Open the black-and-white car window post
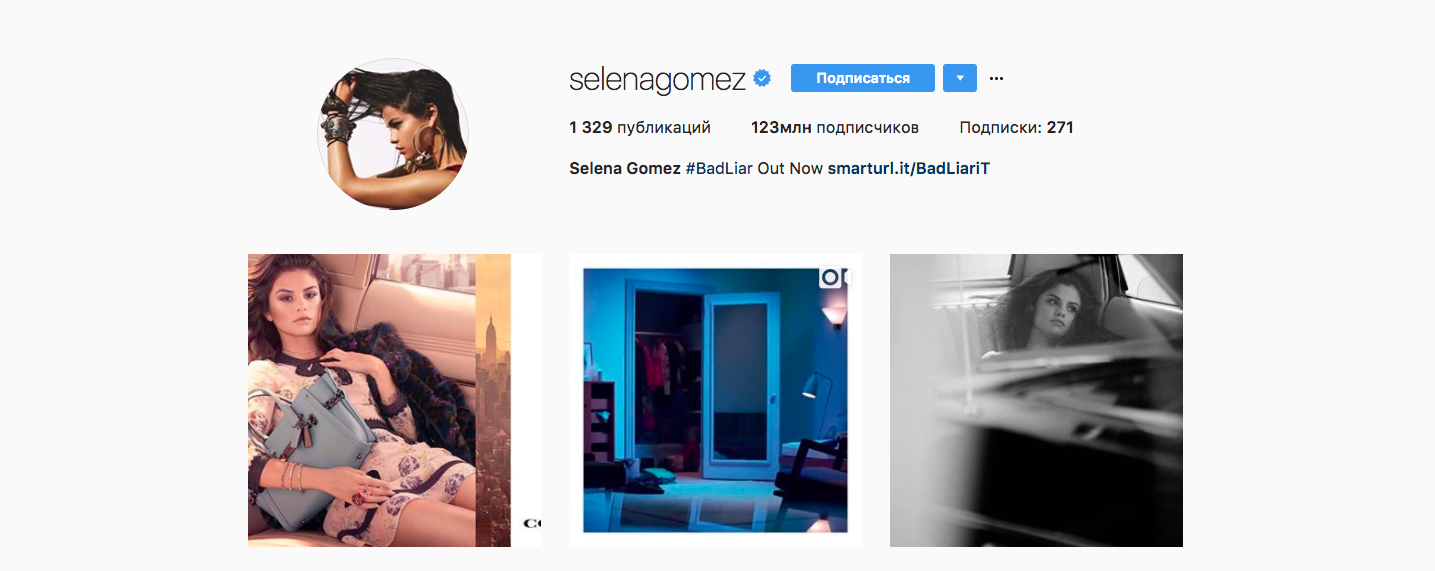Viewport: 1435px width, 571px height. (x=1036, y=400)
